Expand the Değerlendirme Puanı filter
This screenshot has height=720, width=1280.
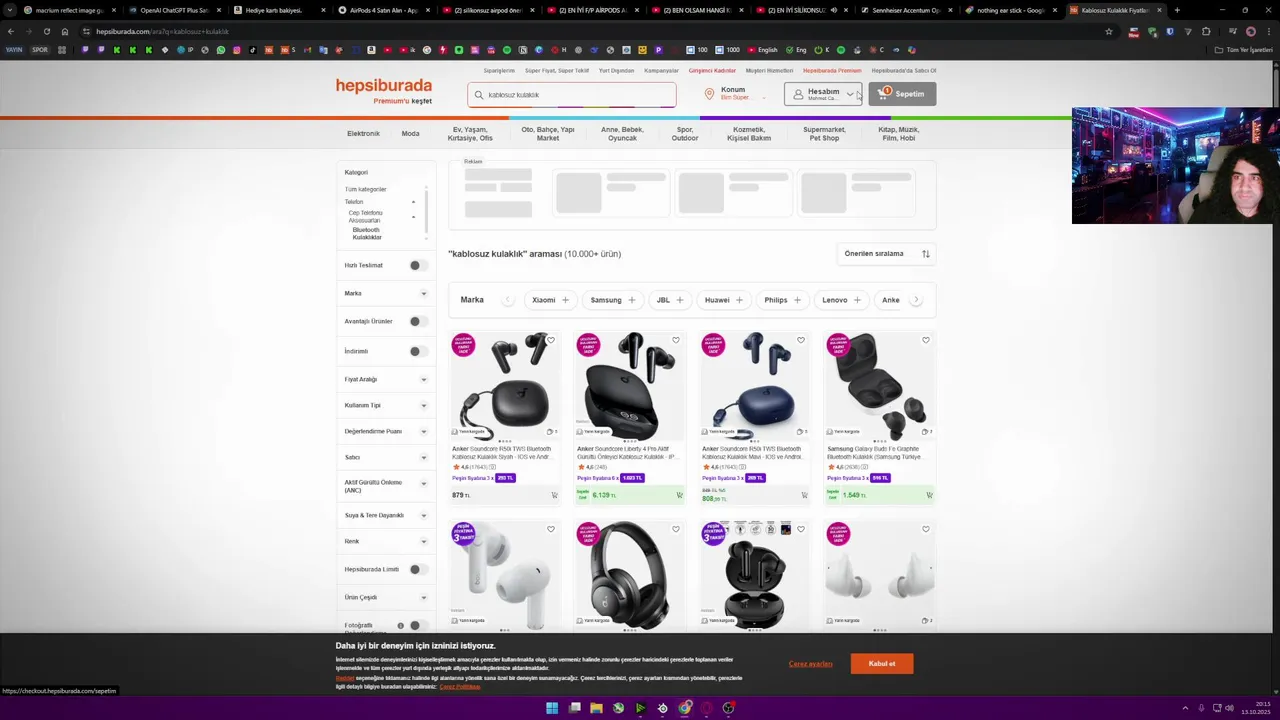pyautogui.click(x=386, y=431)
